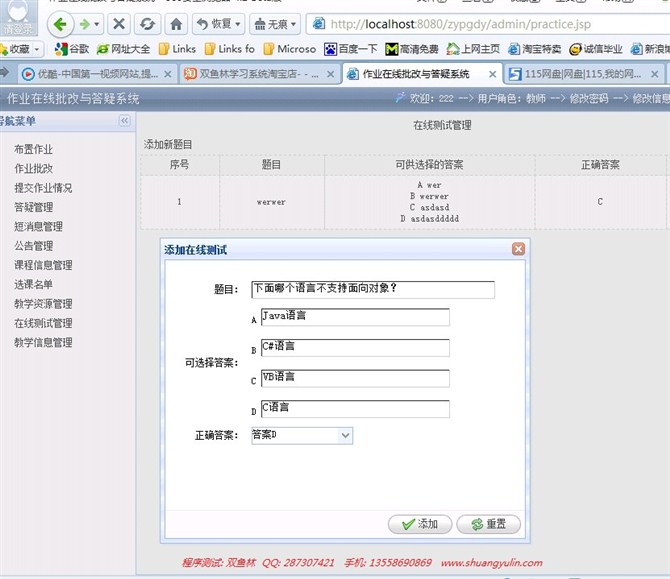Open 课程信息管理 in navigation menu
670x579 pixels.
point(43,265)
